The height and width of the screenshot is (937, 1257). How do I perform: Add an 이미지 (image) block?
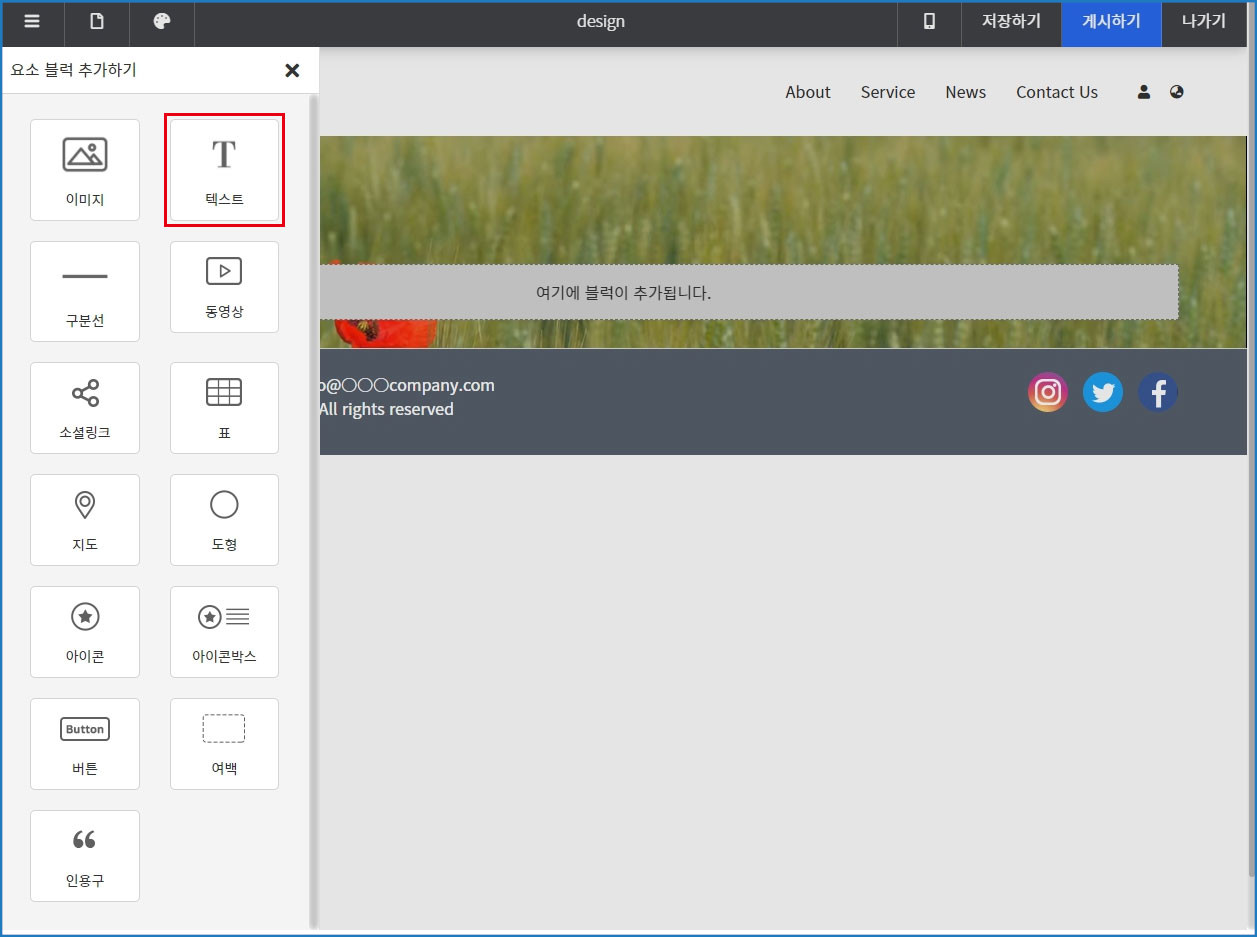point(85,170)
